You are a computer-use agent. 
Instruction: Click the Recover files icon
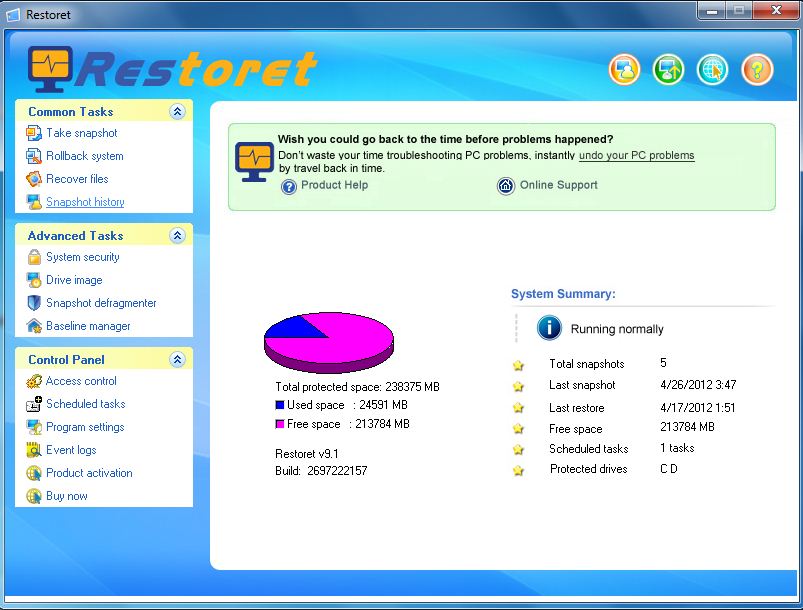[34, 179]
